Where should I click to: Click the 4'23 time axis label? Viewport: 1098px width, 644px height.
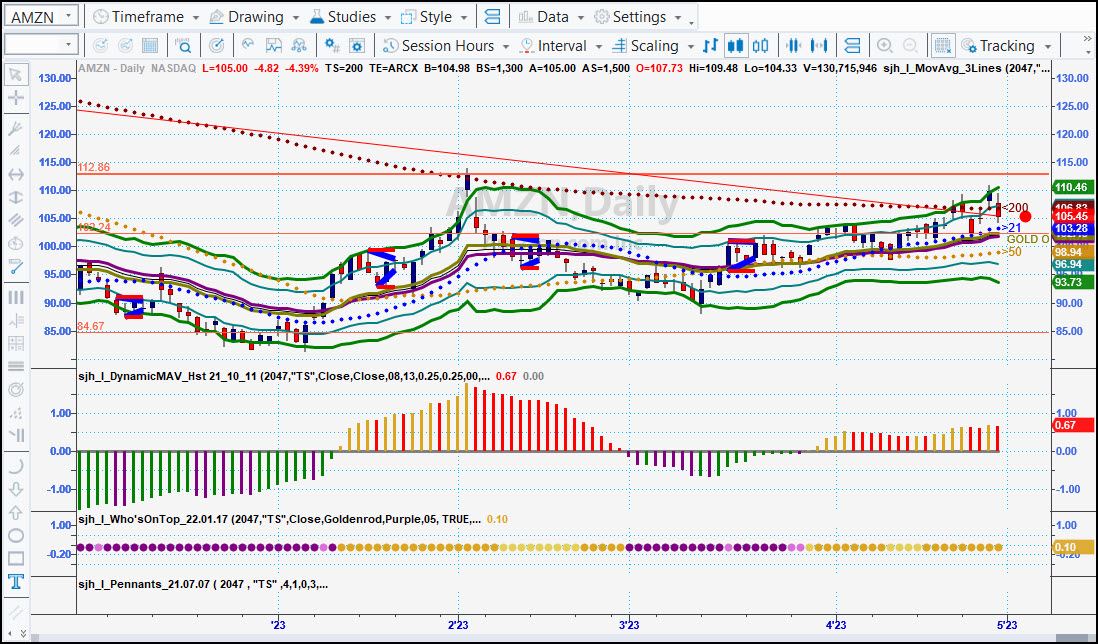click(835, 624)
